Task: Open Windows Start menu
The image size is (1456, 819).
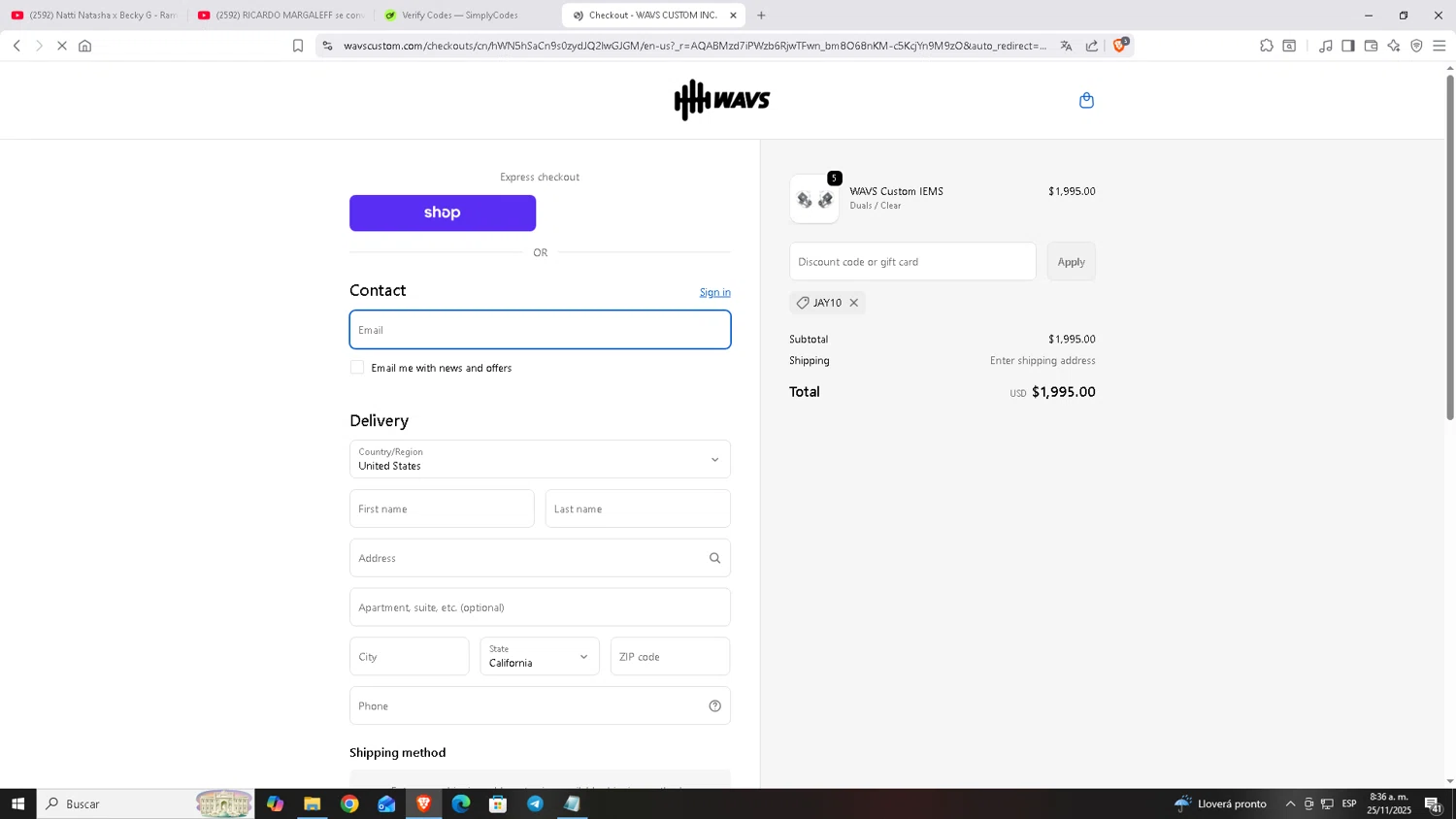Action: [x=17, y=803]
